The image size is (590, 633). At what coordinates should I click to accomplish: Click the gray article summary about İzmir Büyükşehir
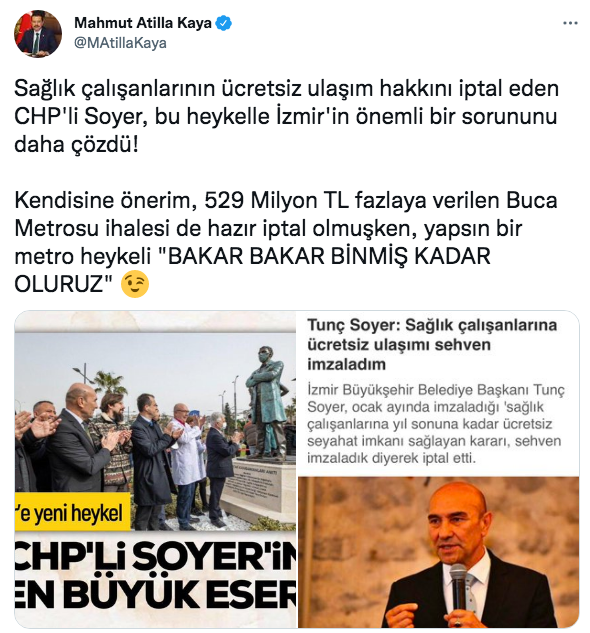436,424
